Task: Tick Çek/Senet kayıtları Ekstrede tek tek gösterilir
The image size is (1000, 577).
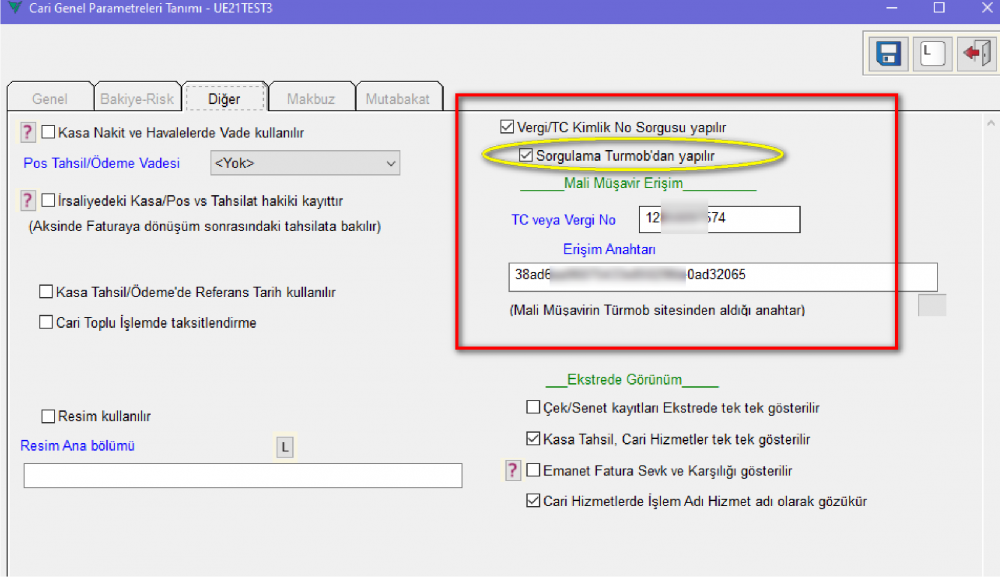Action: click(533, 408)
